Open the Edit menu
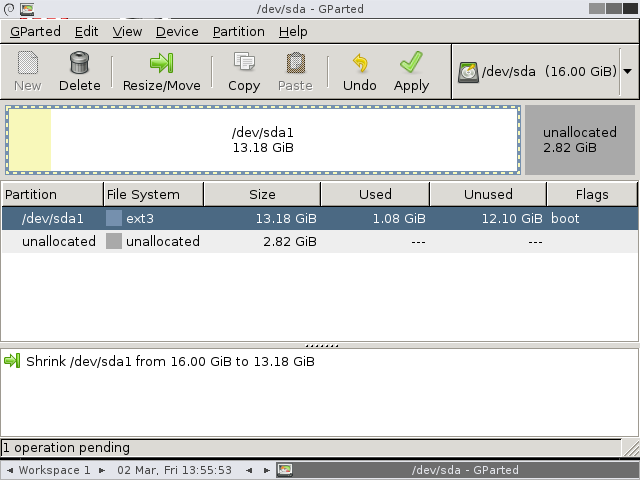 coord(87,31)
